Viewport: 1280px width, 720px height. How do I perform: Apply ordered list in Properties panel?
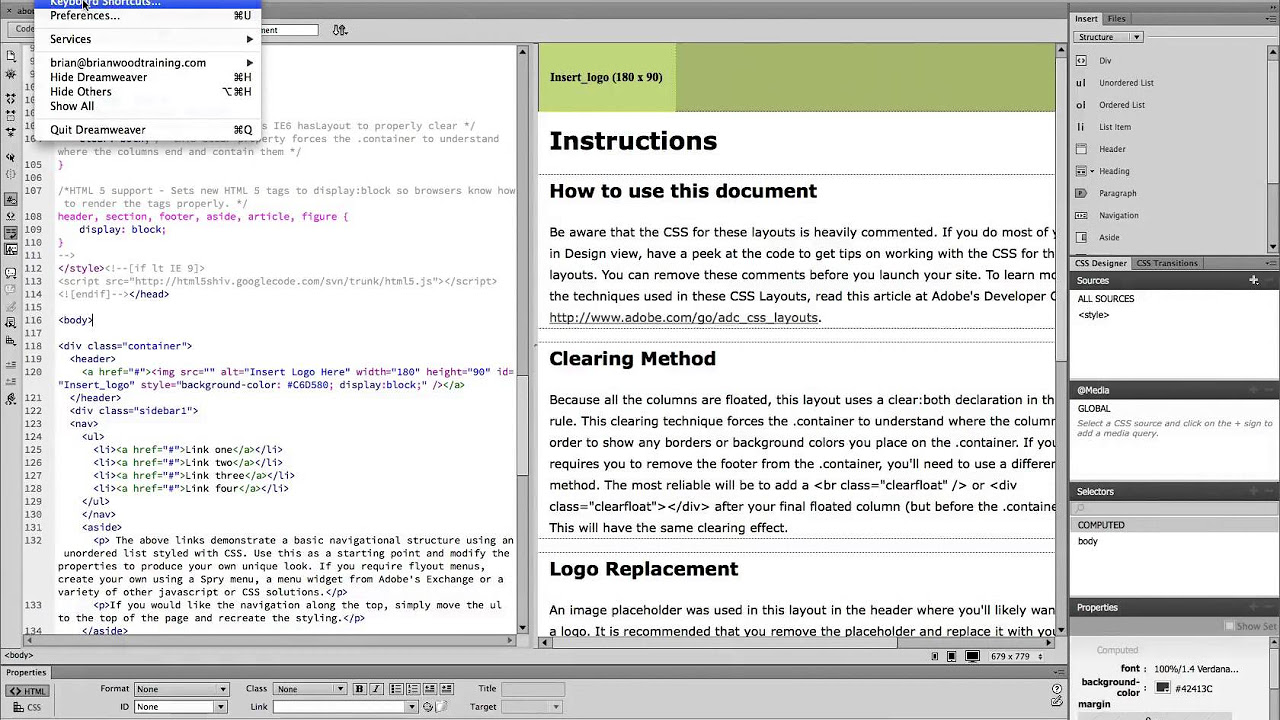pos(413,689)
